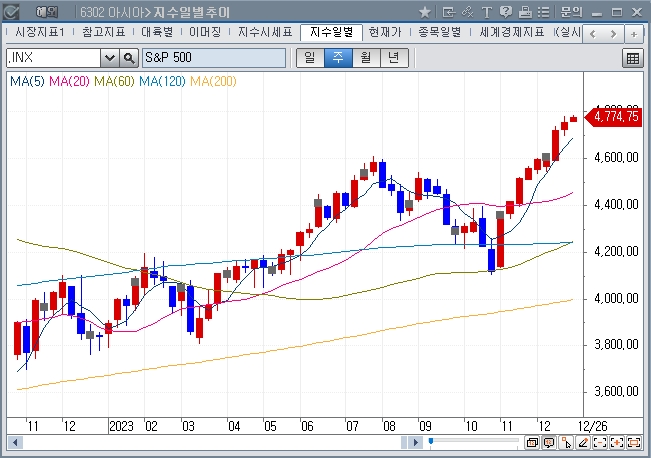Click the 문의 inquiry button
This screenshot has height=458, width=651.
pyautogui.click(x=571, y=12)
